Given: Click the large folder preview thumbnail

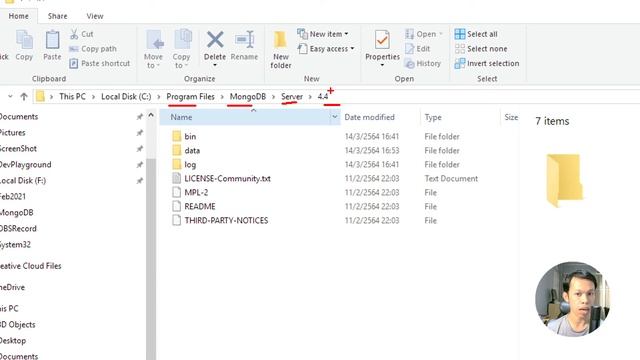Looking at the screenshot, I should tap(564, 180).
